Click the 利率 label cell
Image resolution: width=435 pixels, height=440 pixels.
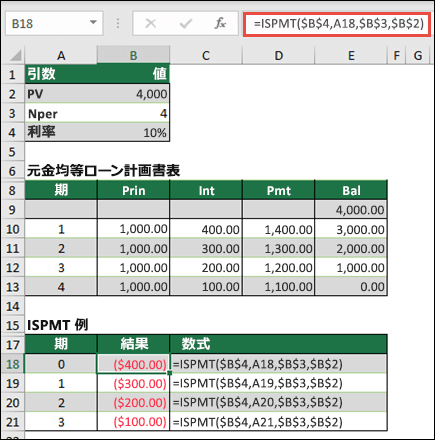(61, 132)
